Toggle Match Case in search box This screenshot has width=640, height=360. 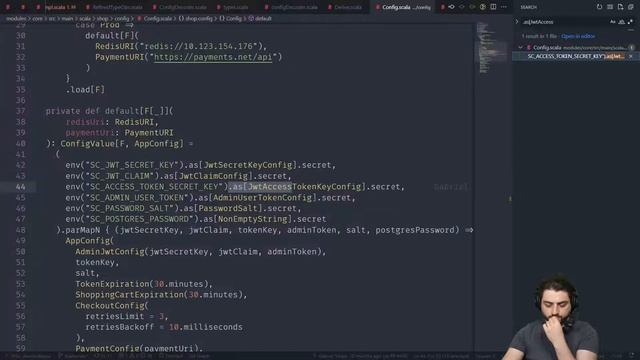click(613, 22)
